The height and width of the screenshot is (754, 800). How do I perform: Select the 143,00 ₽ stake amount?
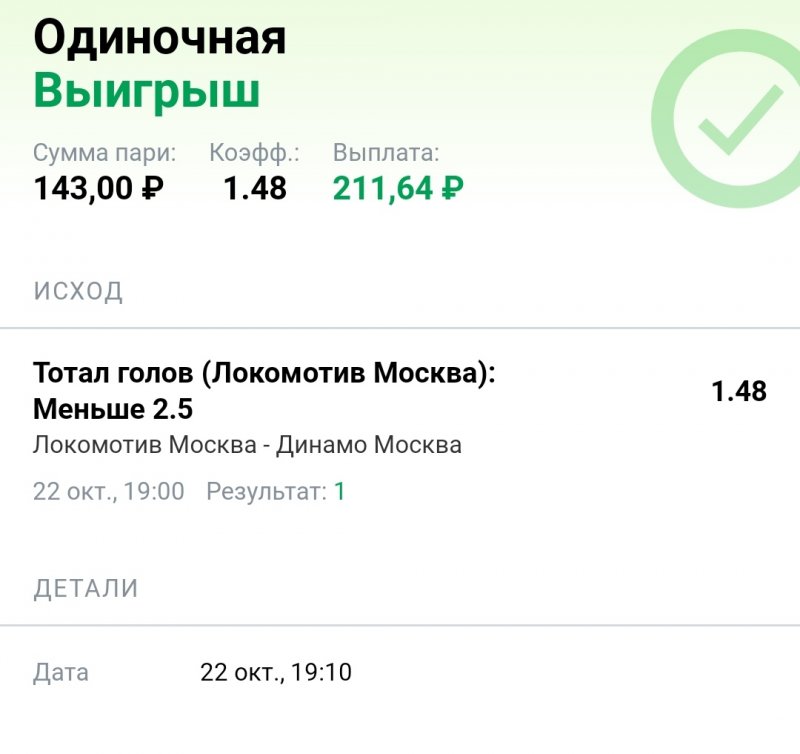(99, 187)
